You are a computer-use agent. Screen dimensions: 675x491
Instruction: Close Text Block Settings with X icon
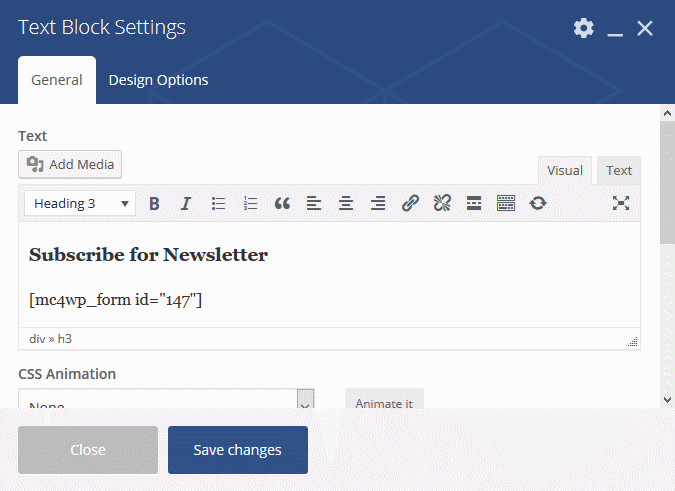pyautogui.click(x=645, y=28)
